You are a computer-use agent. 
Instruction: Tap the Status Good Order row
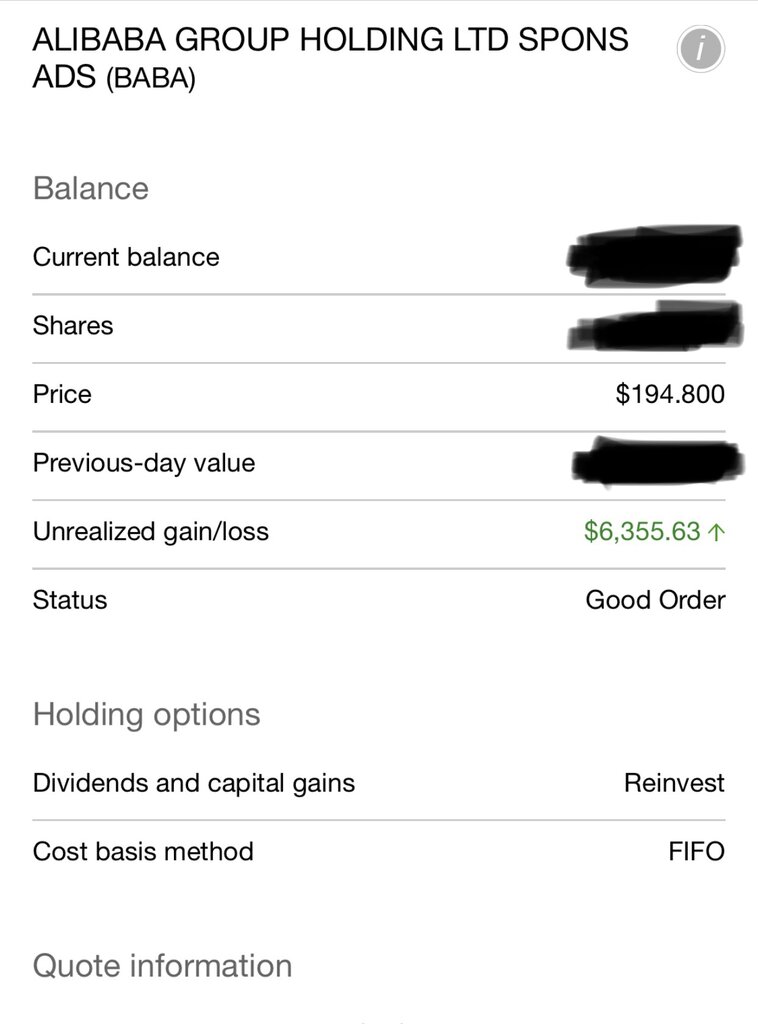click(379, 600)
